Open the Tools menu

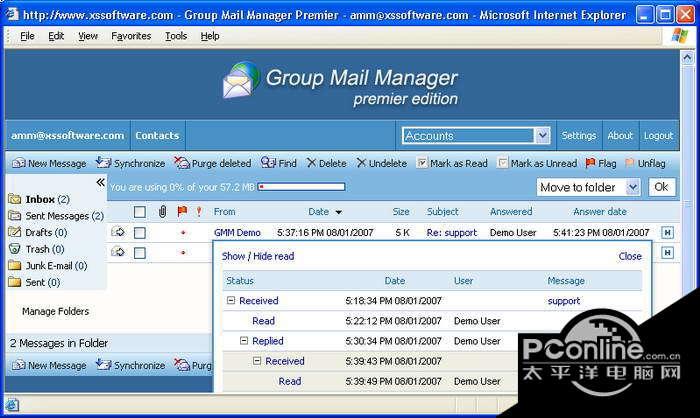(176, 36)
